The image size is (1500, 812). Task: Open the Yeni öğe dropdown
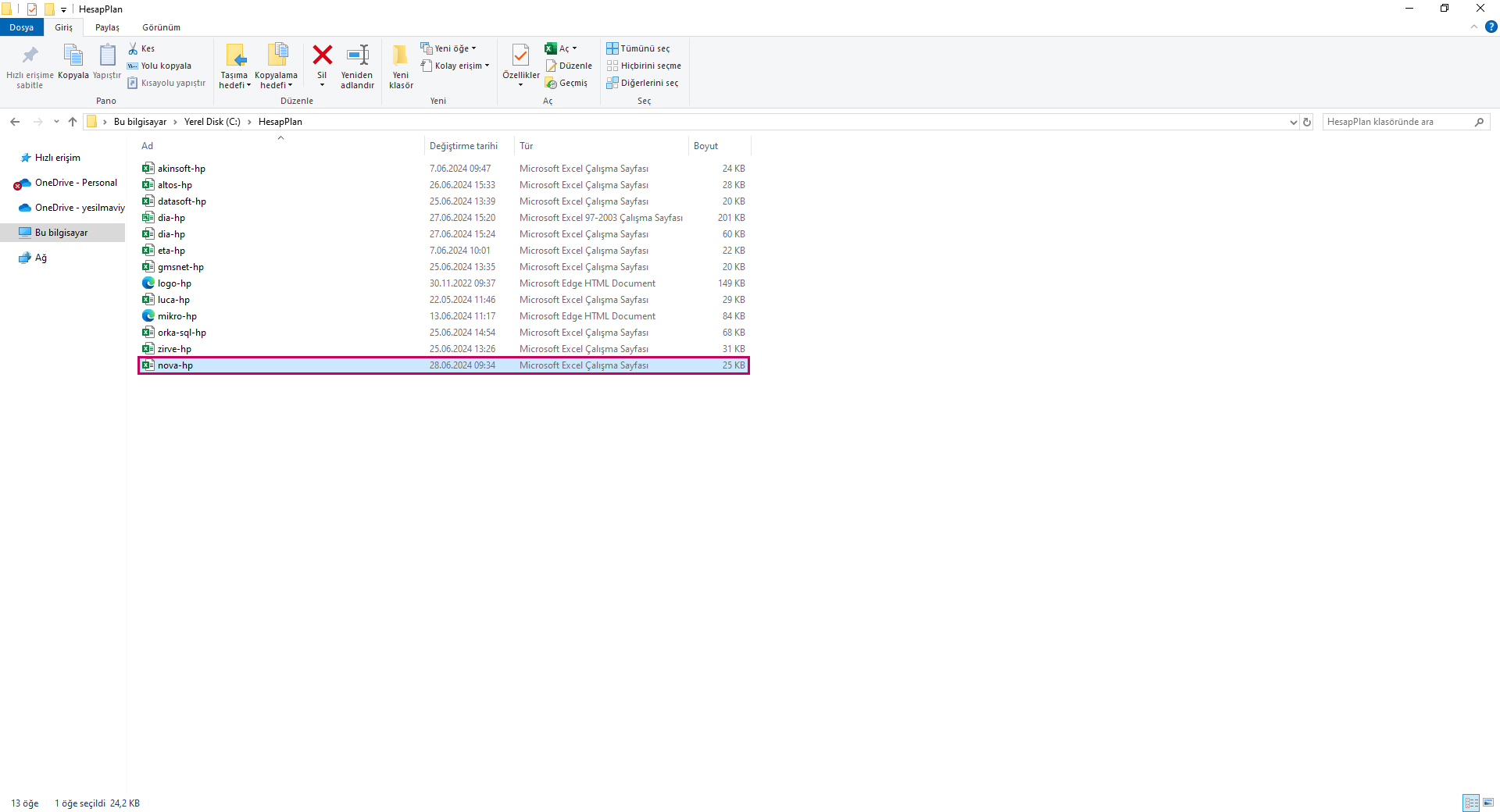[448, 48]
